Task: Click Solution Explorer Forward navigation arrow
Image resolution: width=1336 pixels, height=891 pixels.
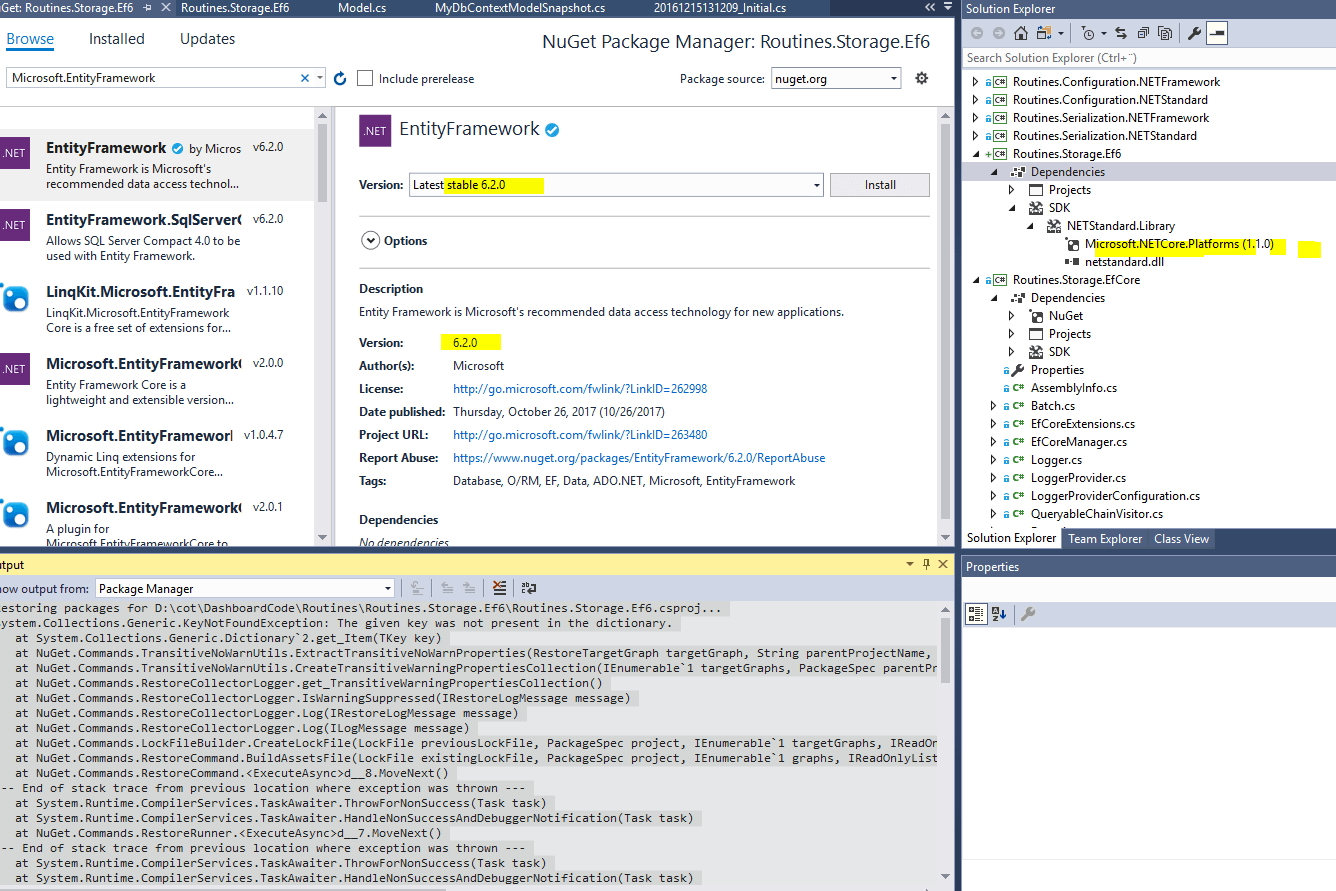Action: point(997,33)
